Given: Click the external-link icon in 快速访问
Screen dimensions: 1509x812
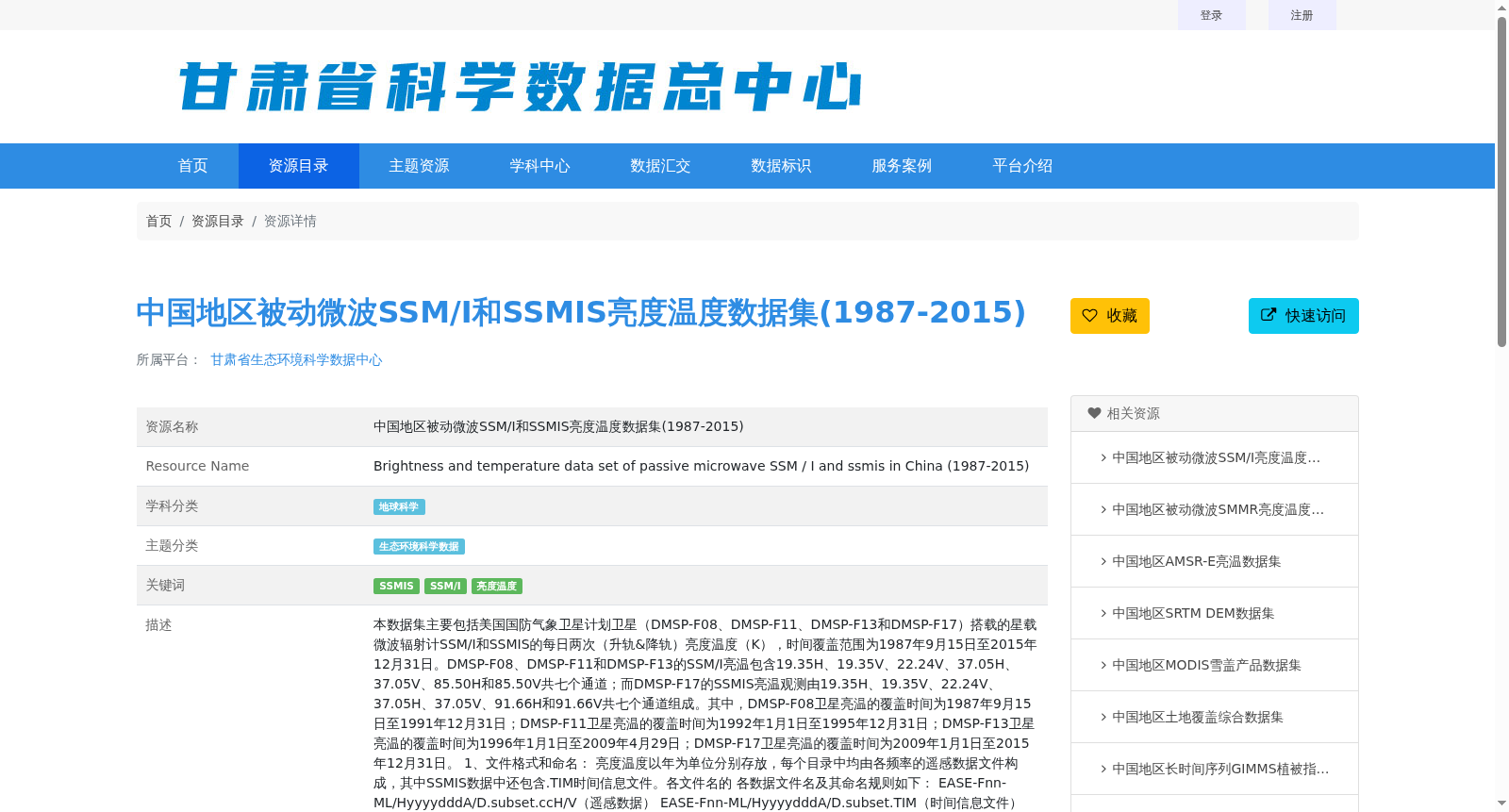Looking at the screenshot, I should [x=1269, y=315].
